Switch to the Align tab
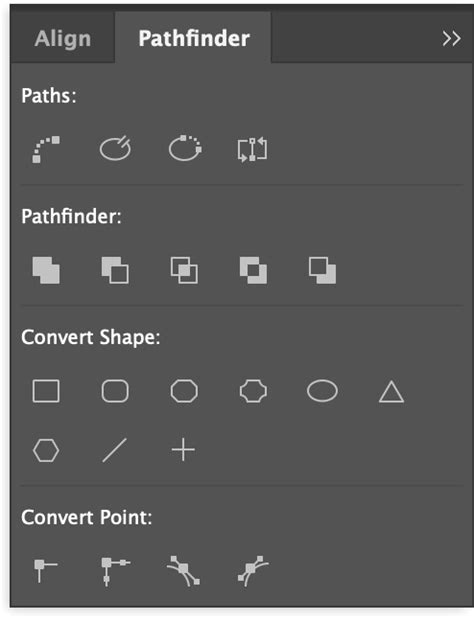The image size is (474, 621). pyautogui.click(x=63, y=38)
